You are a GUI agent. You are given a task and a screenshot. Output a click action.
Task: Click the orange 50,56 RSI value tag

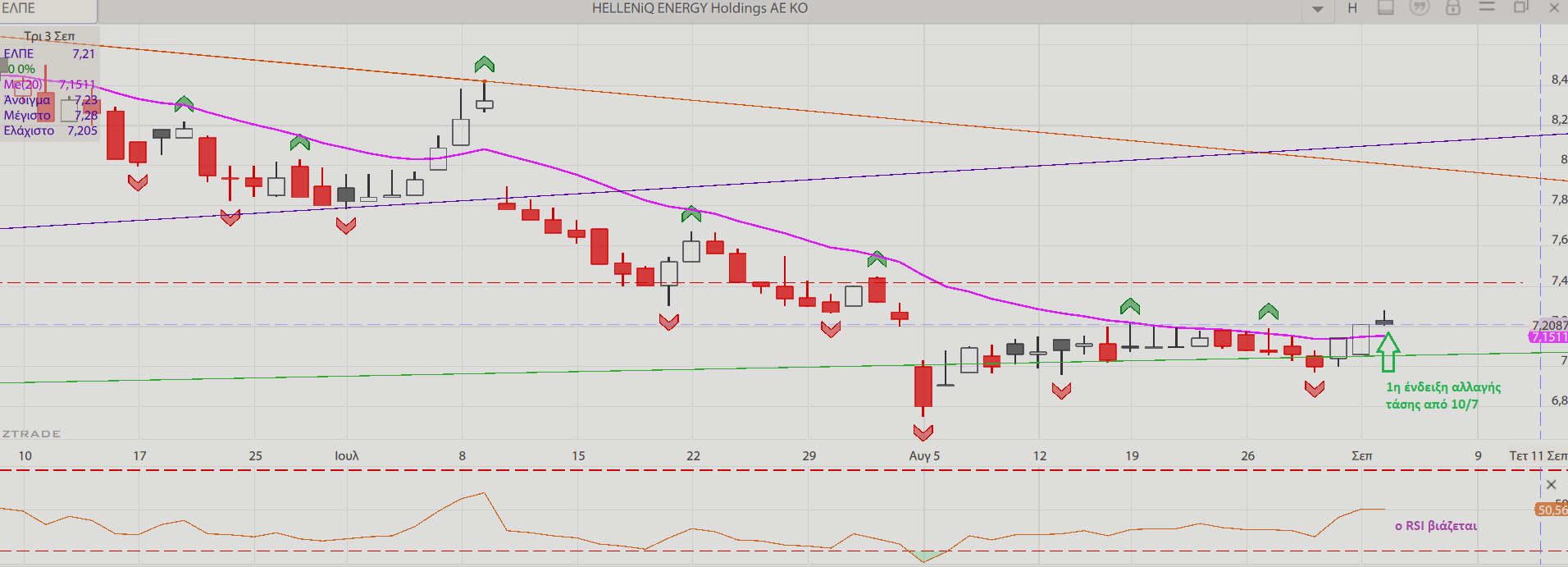[x=1552, y=510]
